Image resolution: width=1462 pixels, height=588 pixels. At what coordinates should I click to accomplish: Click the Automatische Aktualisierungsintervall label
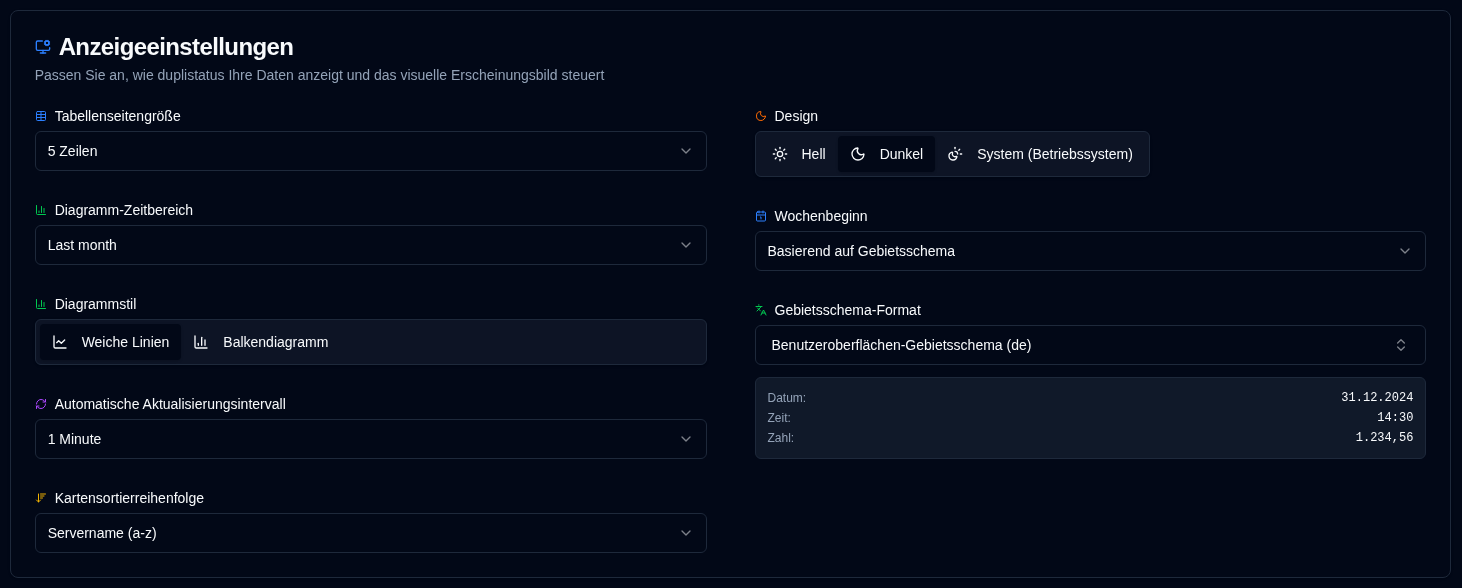170,404
